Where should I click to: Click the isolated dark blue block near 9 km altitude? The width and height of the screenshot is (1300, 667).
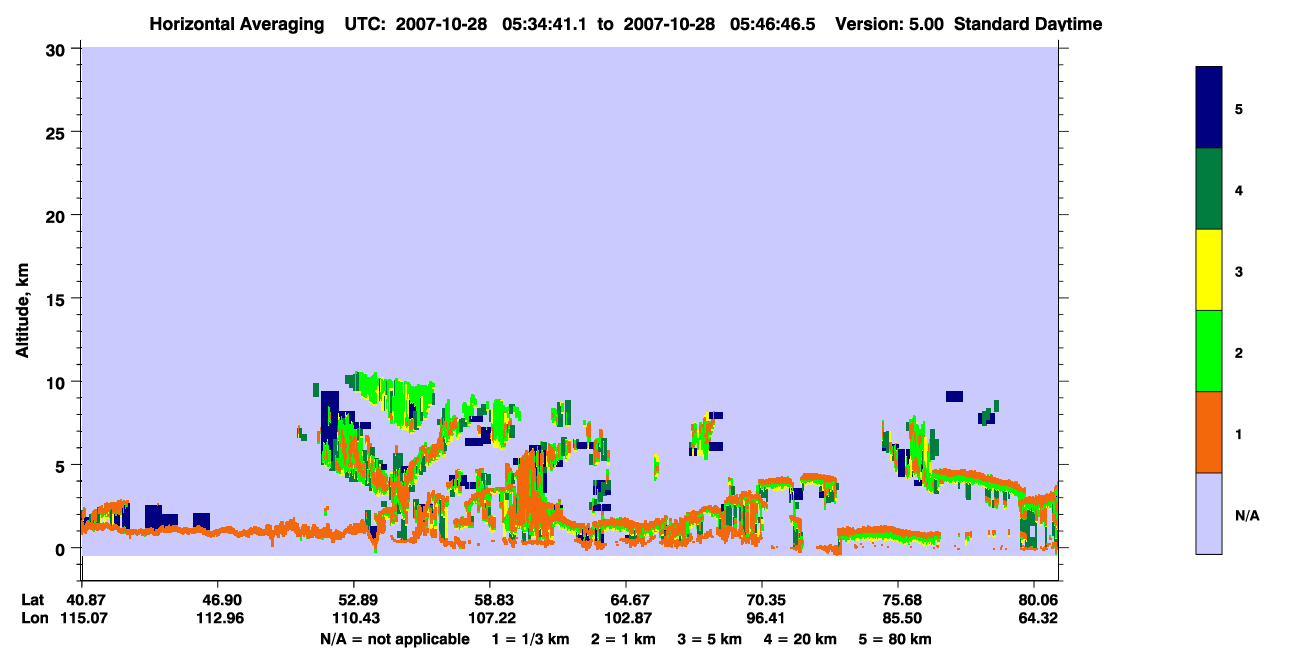pyautogui.click(x=954, y=396)
